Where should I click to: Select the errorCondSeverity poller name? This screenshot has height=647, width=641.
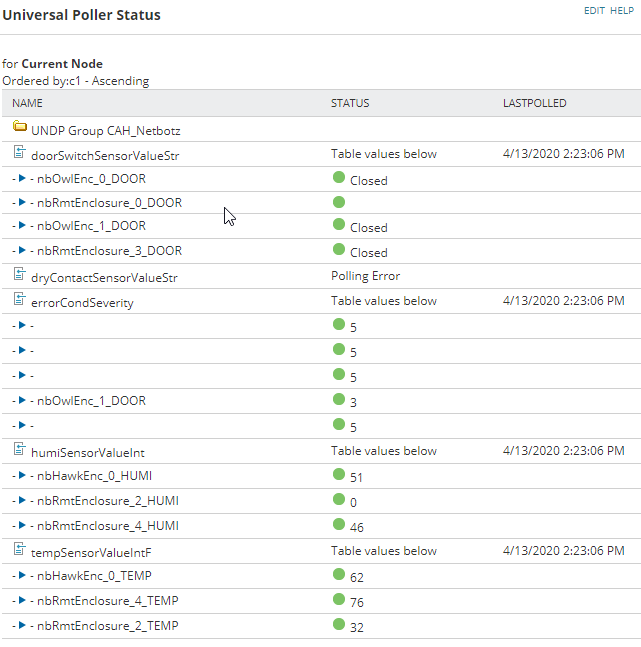pos(82,303)
